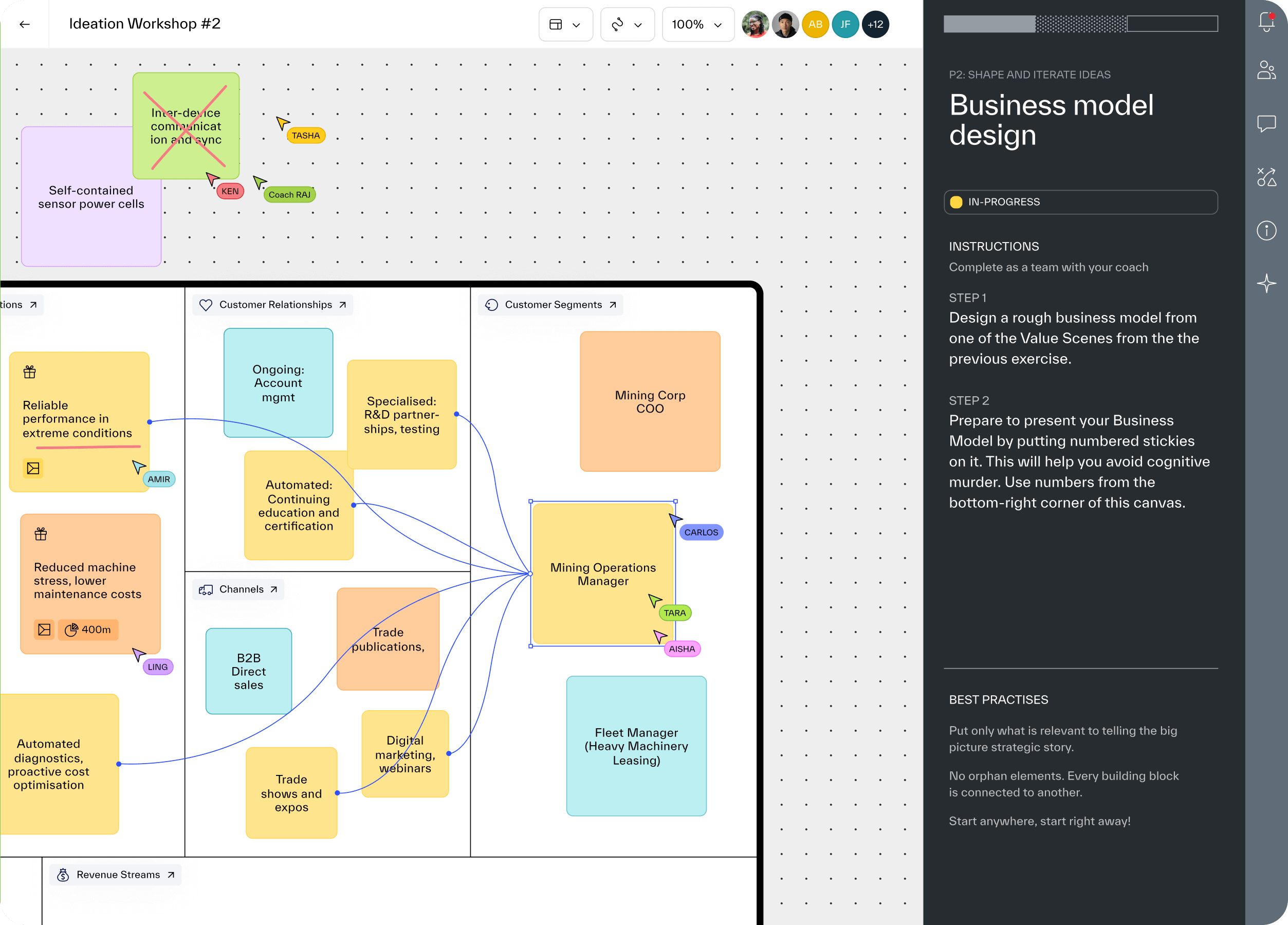Click the gift icon on Reliable performance sticky
Image resolution: width=1288 pixels, height=925 pixels.
click(x=29, y=372)
